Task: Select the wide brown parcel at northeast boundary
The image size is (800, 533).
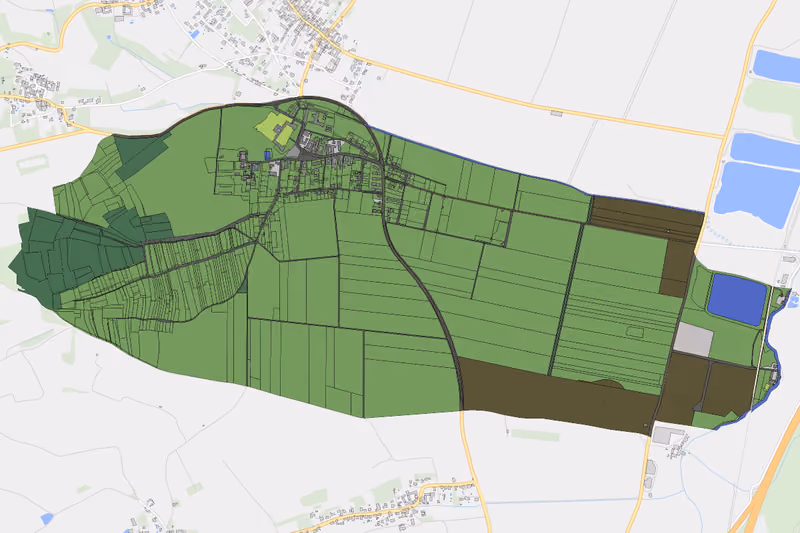Action: click(646, 218)
